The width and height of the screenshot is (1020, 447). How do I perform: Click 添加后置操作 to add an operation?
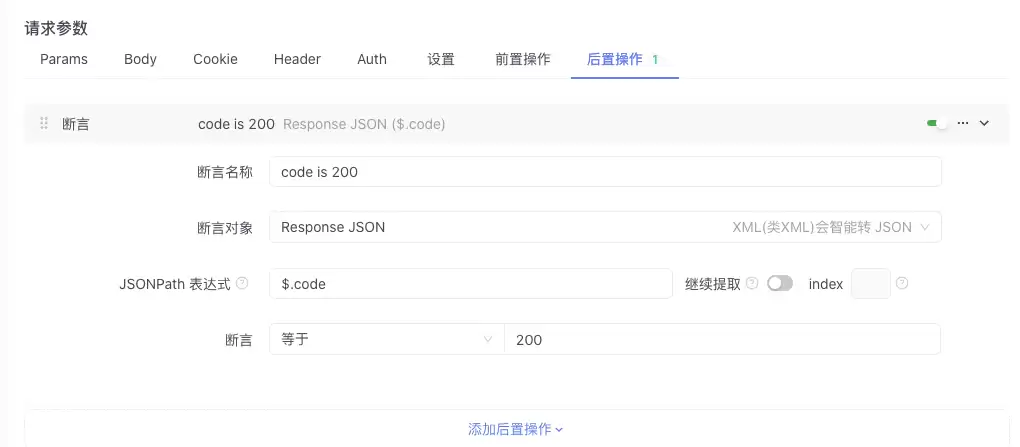click(x=515, y=429)
